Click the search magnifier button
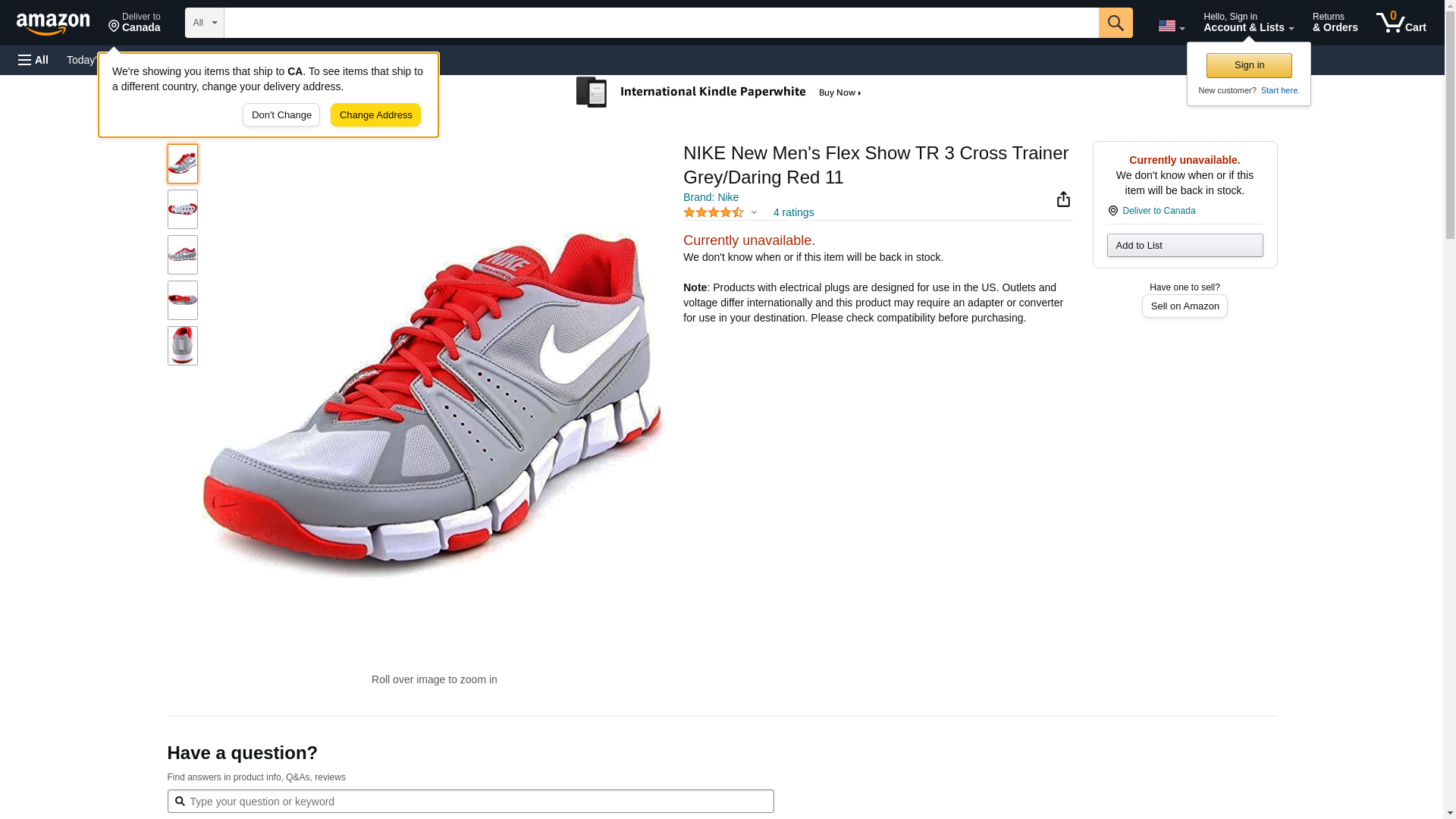 pos(1115,23)
